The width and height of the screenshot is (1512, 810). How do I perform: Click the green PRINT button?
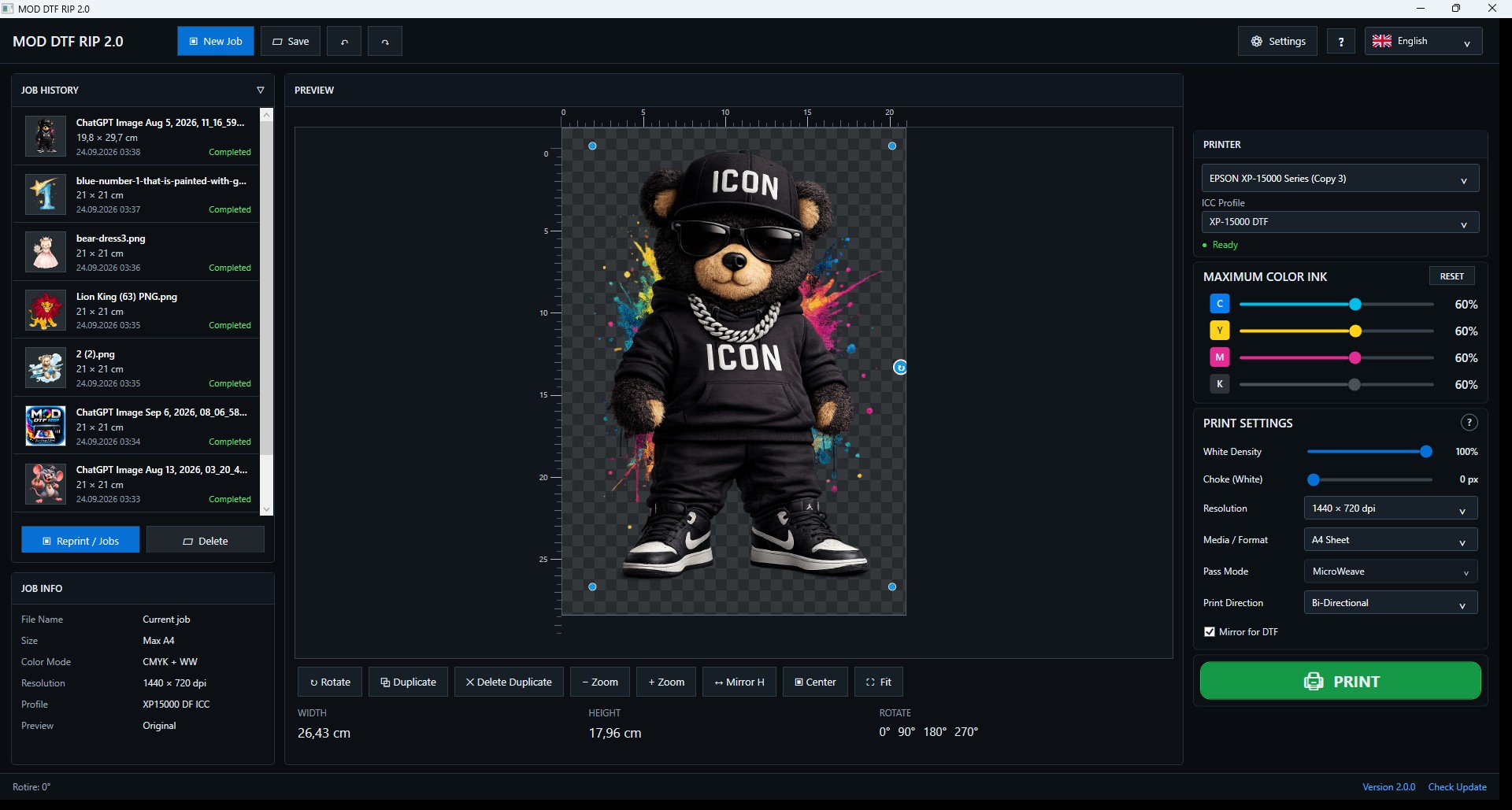pyautogui.click(x=1340, y=681)
